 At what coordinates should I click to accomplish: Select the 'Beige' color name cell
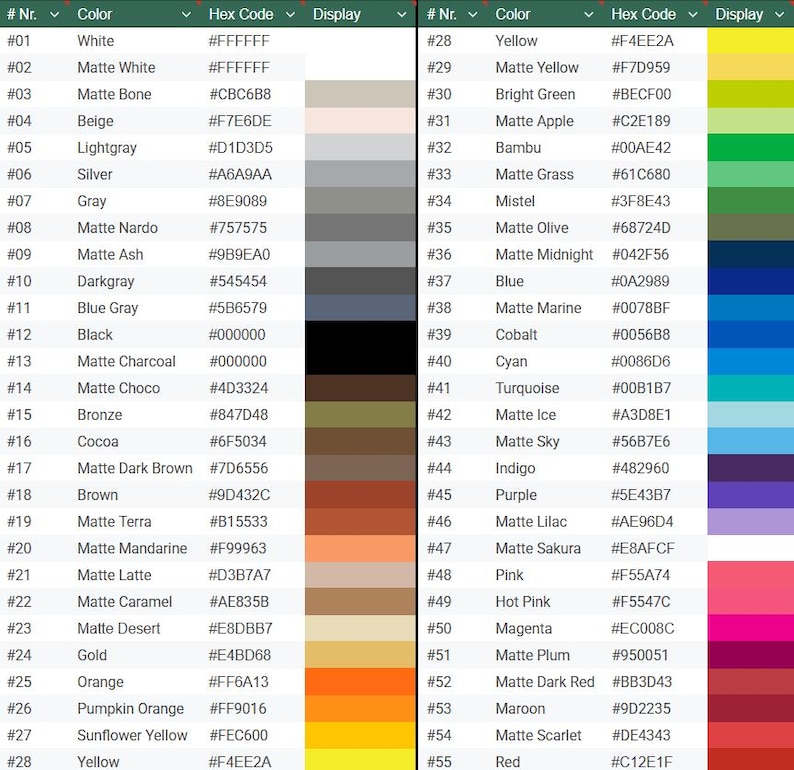[95, 121]
